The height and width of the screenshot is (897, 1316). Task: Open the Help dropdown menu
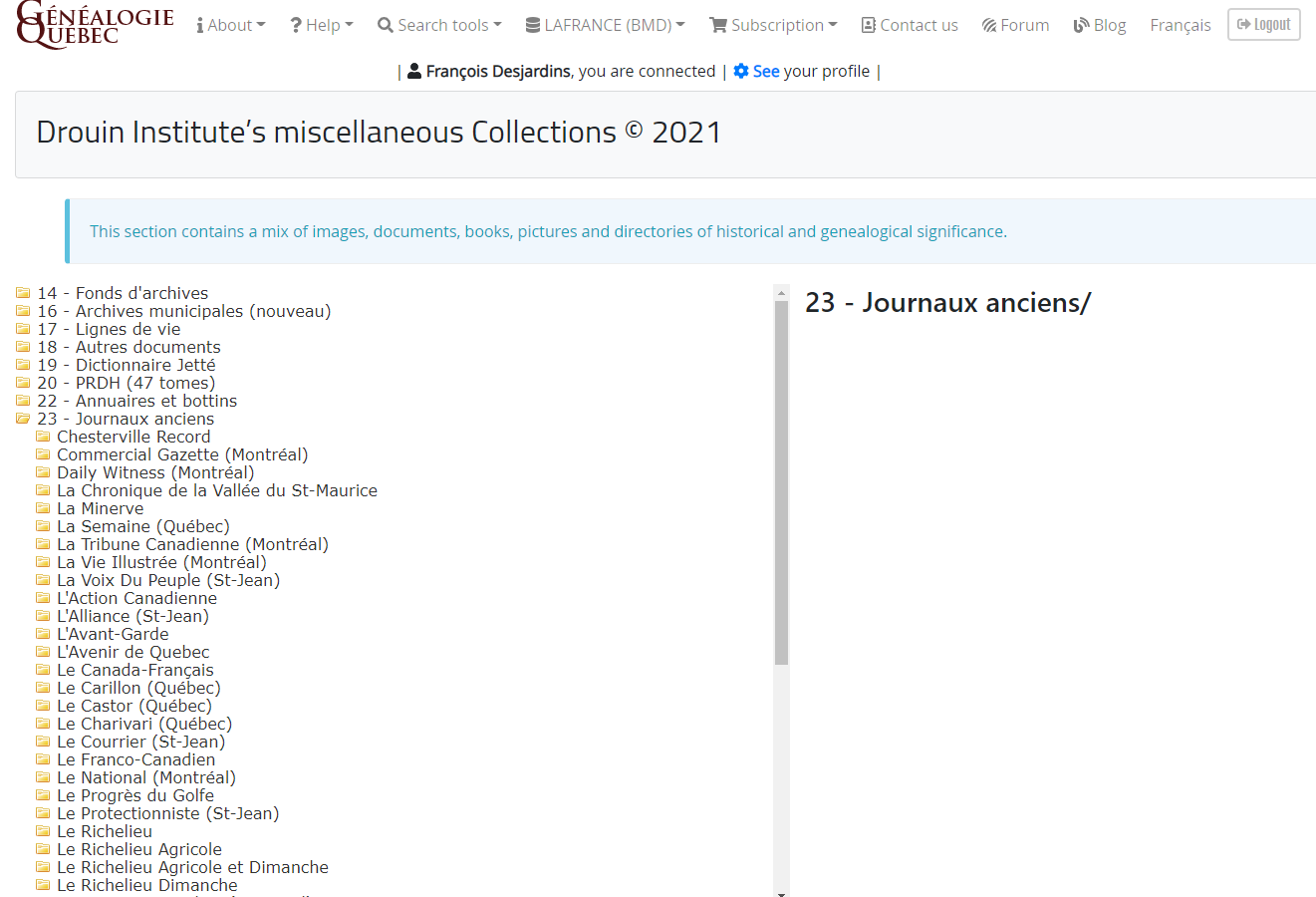[322, 25]
